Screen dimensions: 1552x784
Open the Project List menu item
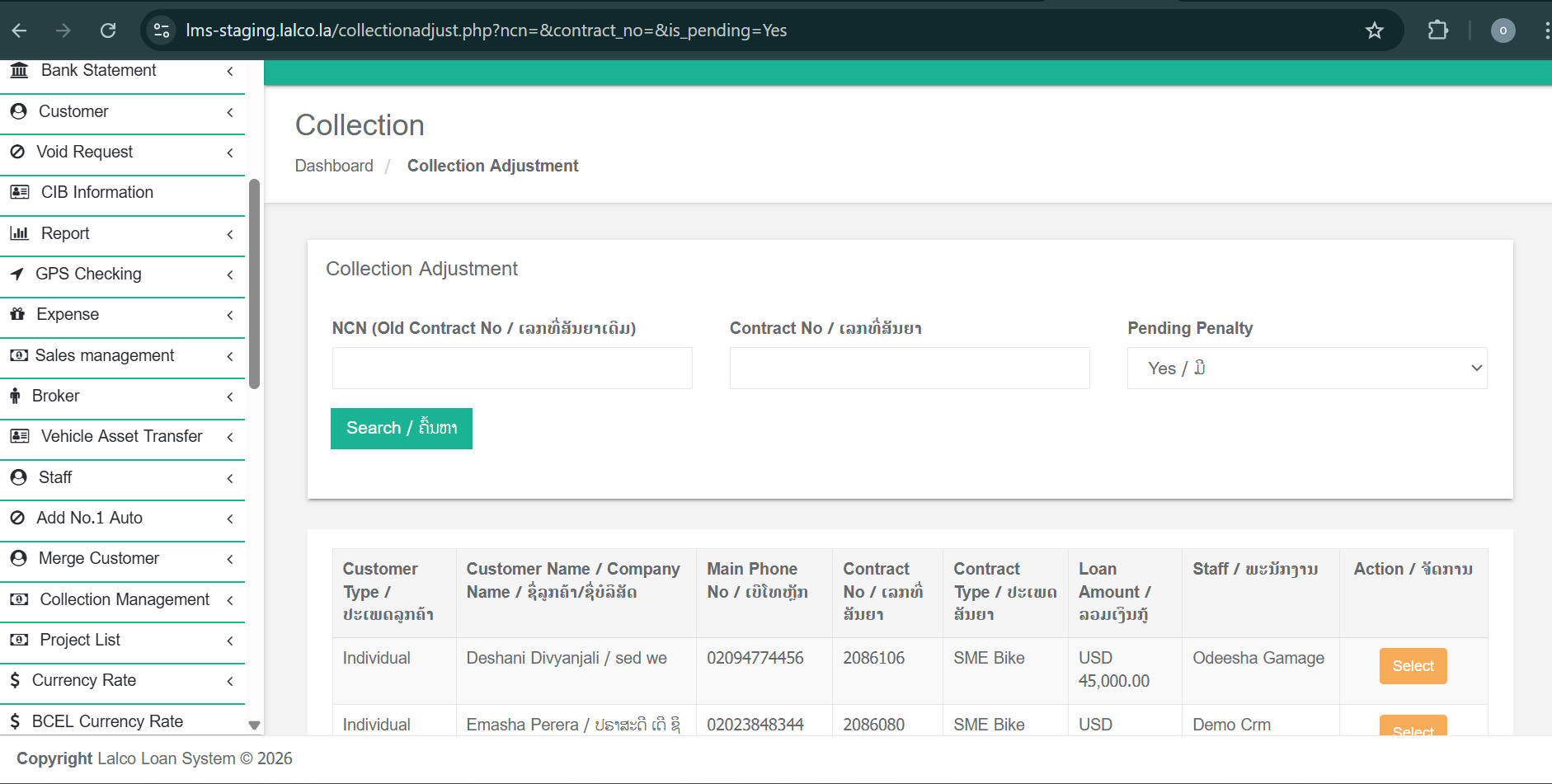pos(80,640)
